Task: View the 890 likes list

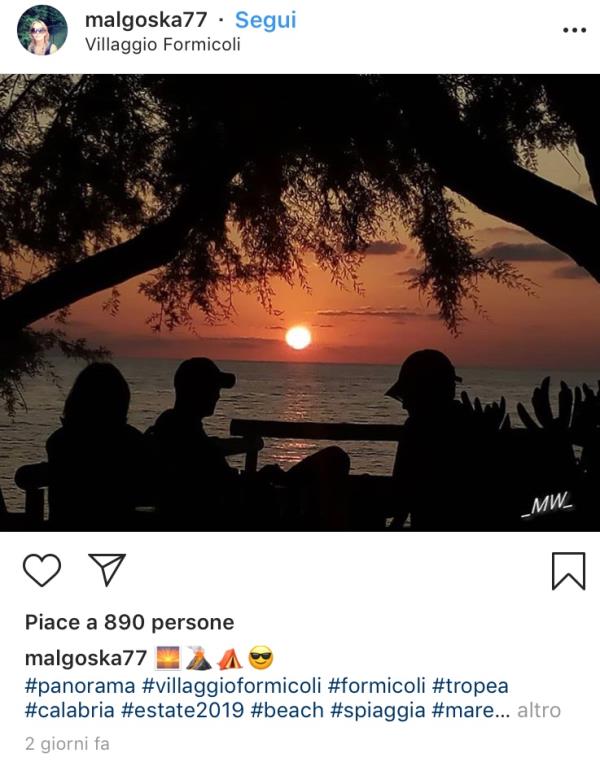Action: pos(129,622)
